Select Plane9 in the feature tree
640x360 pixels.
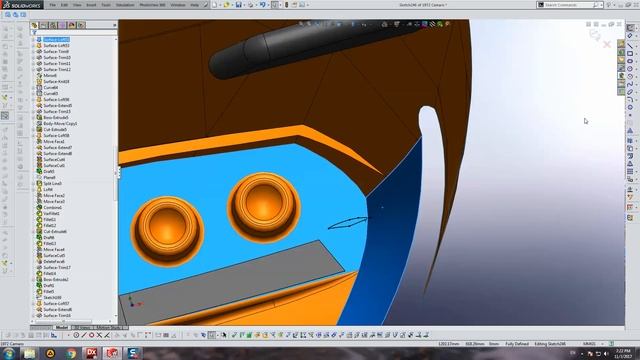pyautogui.click(x=49, y=178)
